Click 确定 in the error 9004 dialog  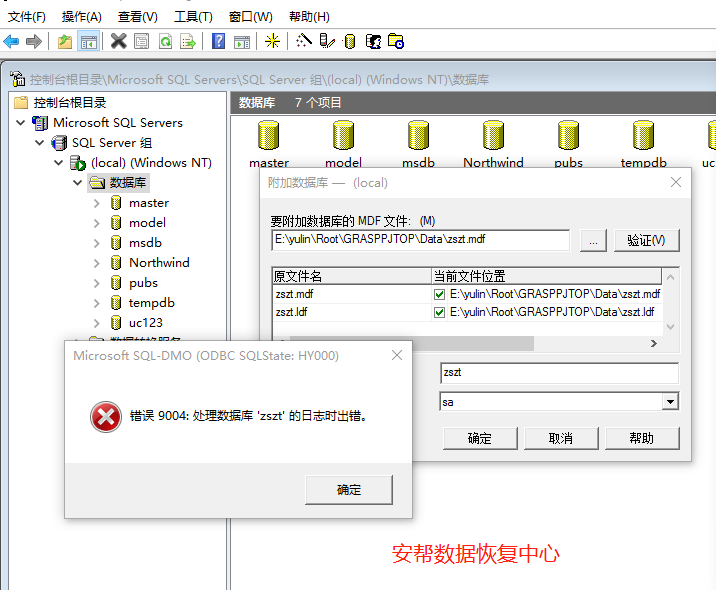click(x=349, y=490)
